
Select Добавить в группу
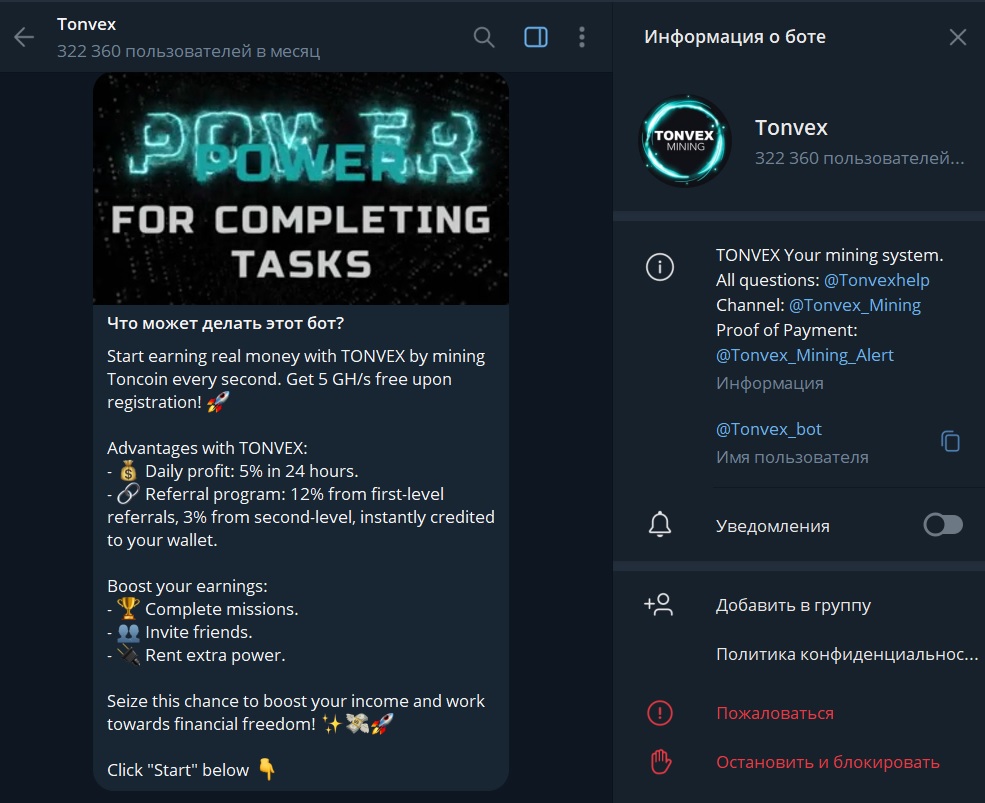793,605
